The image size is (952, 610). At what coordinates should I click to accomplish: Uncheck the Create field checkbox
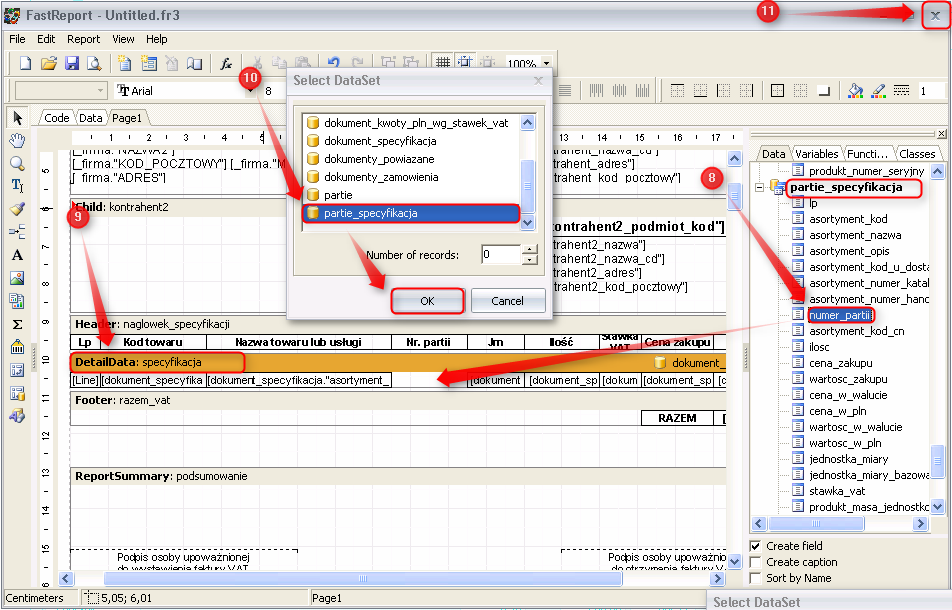coord(756,546)
